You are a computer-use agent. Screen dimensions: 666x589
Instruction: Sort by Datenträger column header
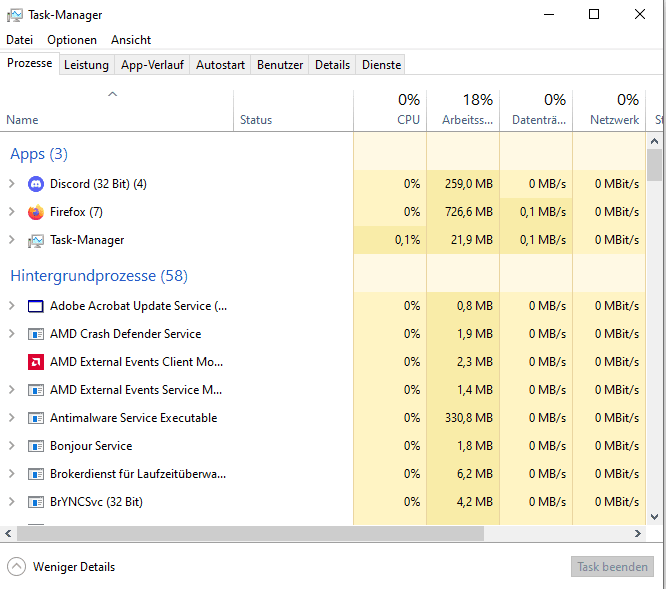point(536,110)
